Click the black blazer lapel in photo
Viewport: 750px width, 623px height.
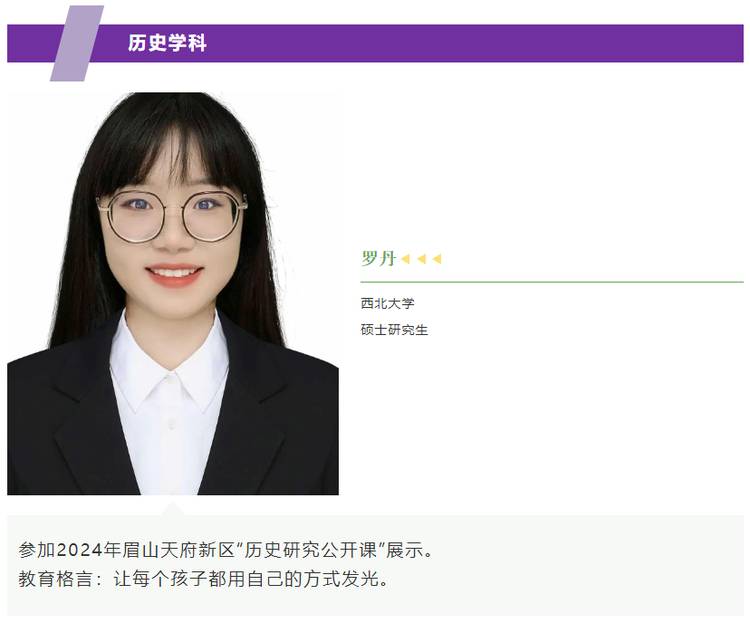pyautogui.click(x=88, y=416)
